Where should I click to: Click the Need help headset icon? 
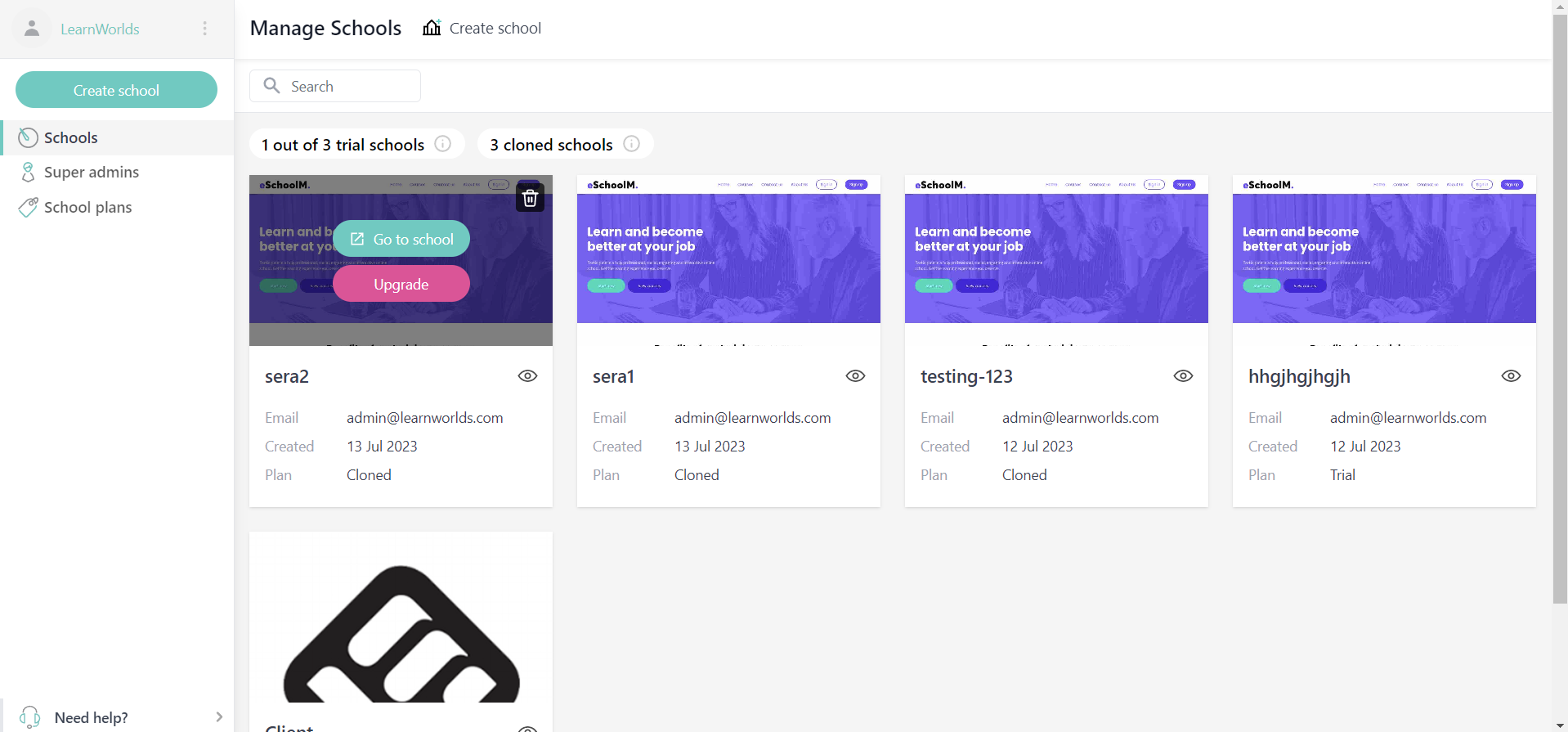(30, 717)
